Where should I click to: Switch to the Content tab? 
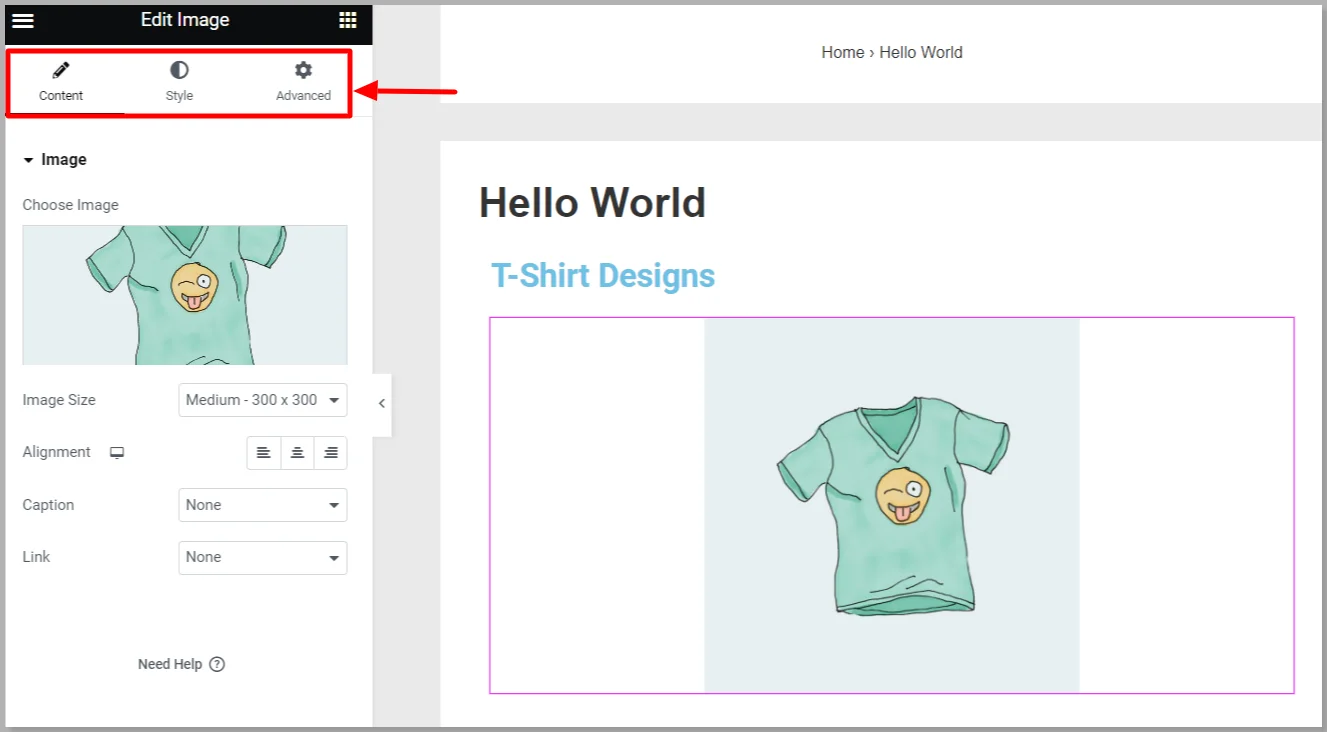click(x=61, y=82)
